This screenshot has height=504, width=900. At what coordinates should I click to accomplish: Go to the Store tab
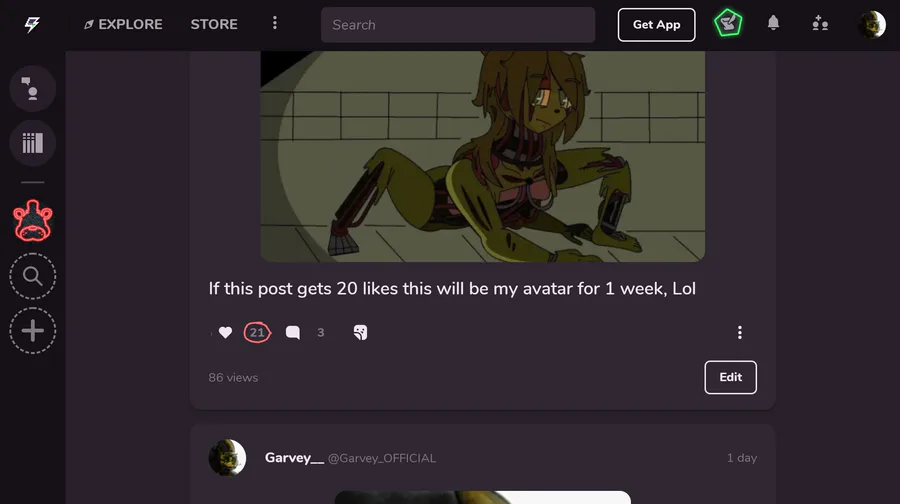tap(214, 24)
